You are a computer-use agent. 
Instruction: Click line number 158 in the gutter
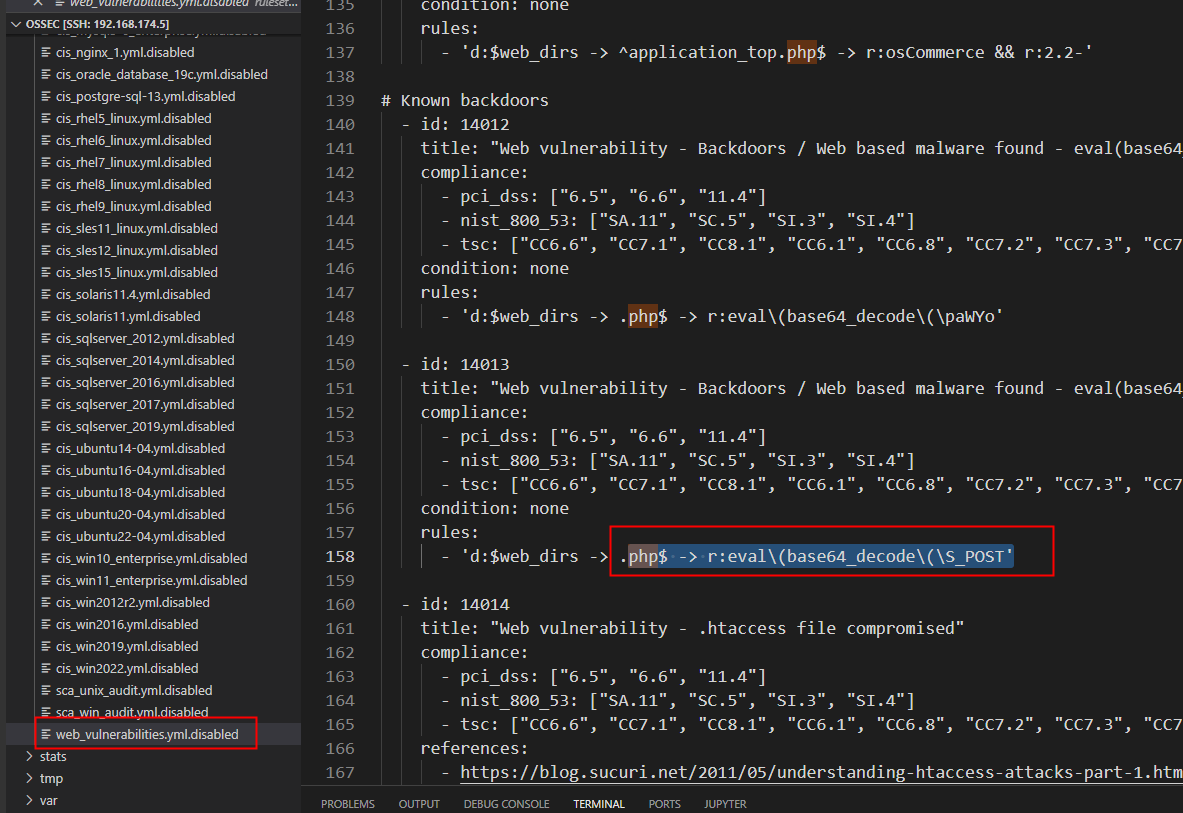pos(340,557)
